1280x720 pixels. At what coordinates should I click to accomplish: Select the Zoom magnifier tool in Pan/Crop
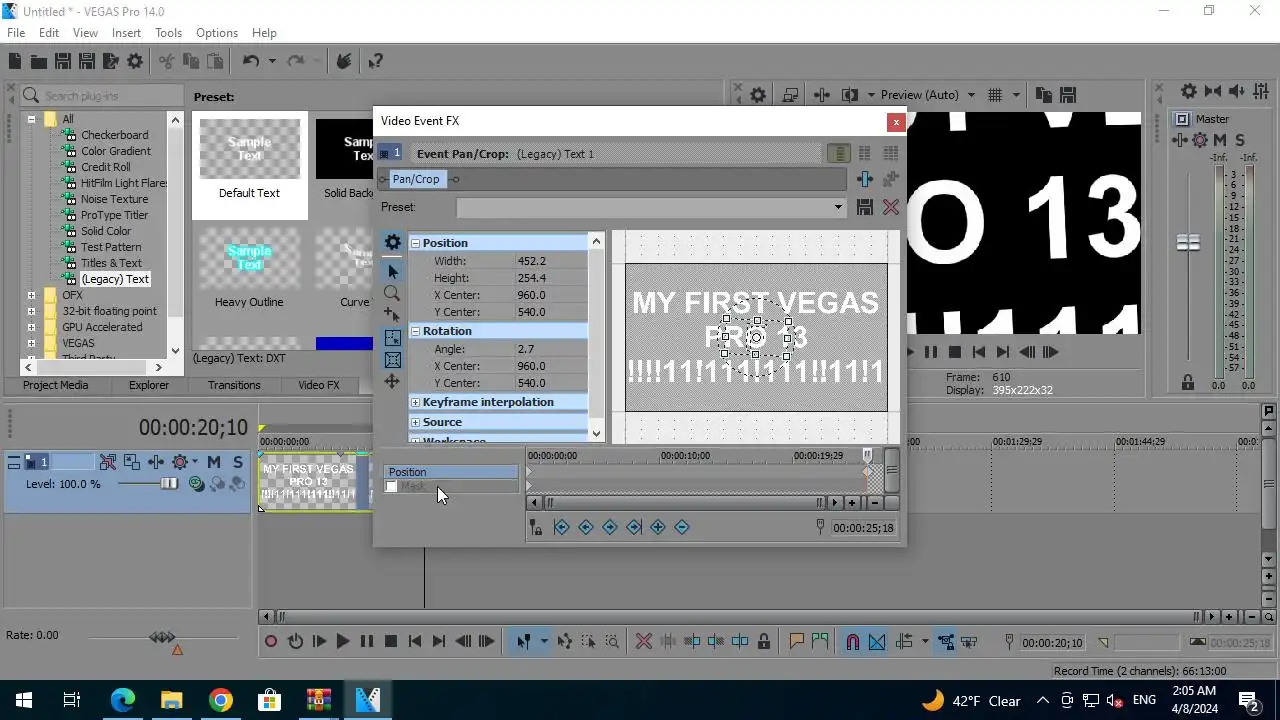(x=392, y=294)
